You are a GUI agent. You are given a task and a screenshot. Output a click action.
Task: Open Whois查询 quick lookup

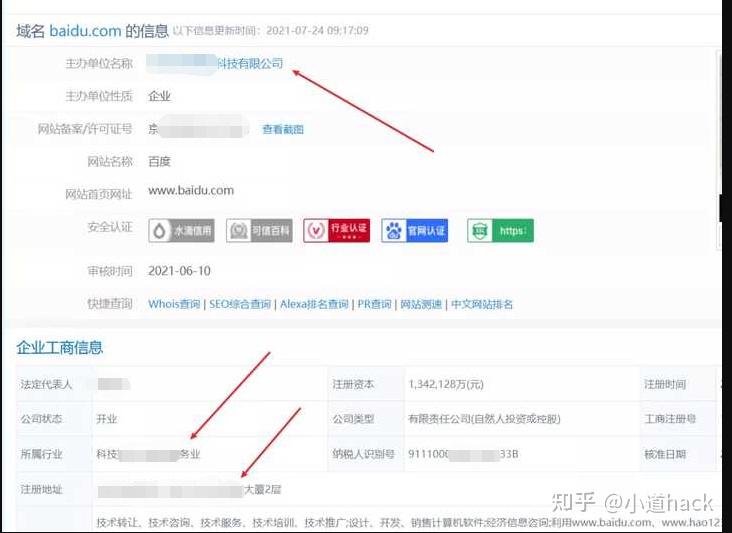[174, 304]
